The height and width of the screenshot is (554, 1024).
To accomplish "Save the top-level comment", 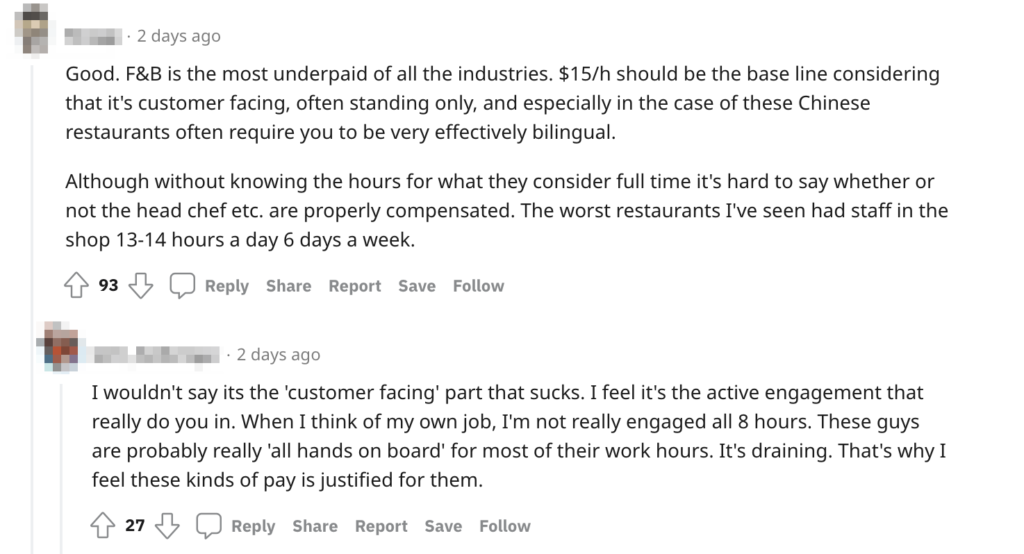I will click(417, 286).
